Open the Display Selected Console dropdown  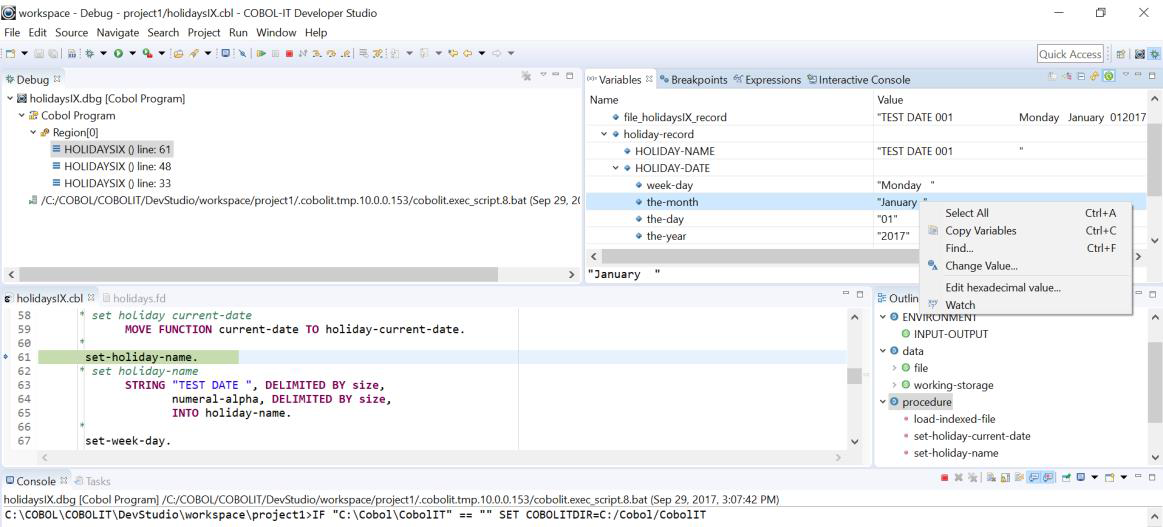click(x=1095, y=477)
